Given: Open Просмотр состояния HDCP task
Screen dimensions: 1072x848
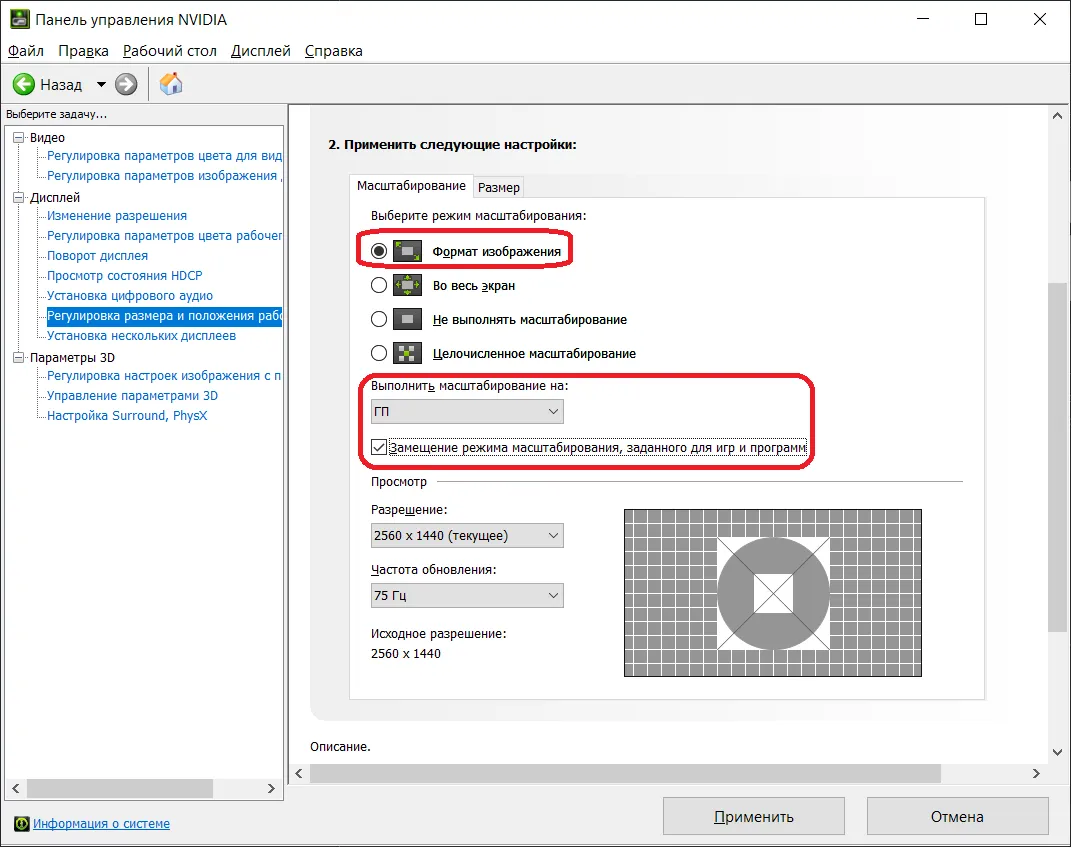Looking at the screenshot, I should point(124,276).
